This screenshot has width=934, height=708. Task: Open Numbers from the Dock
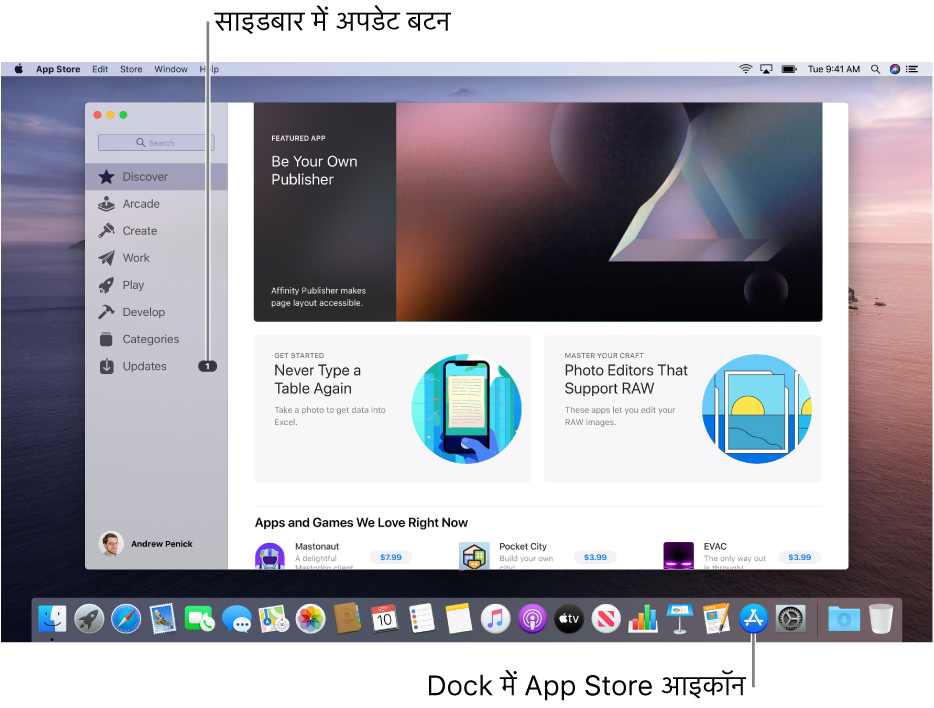643,619
